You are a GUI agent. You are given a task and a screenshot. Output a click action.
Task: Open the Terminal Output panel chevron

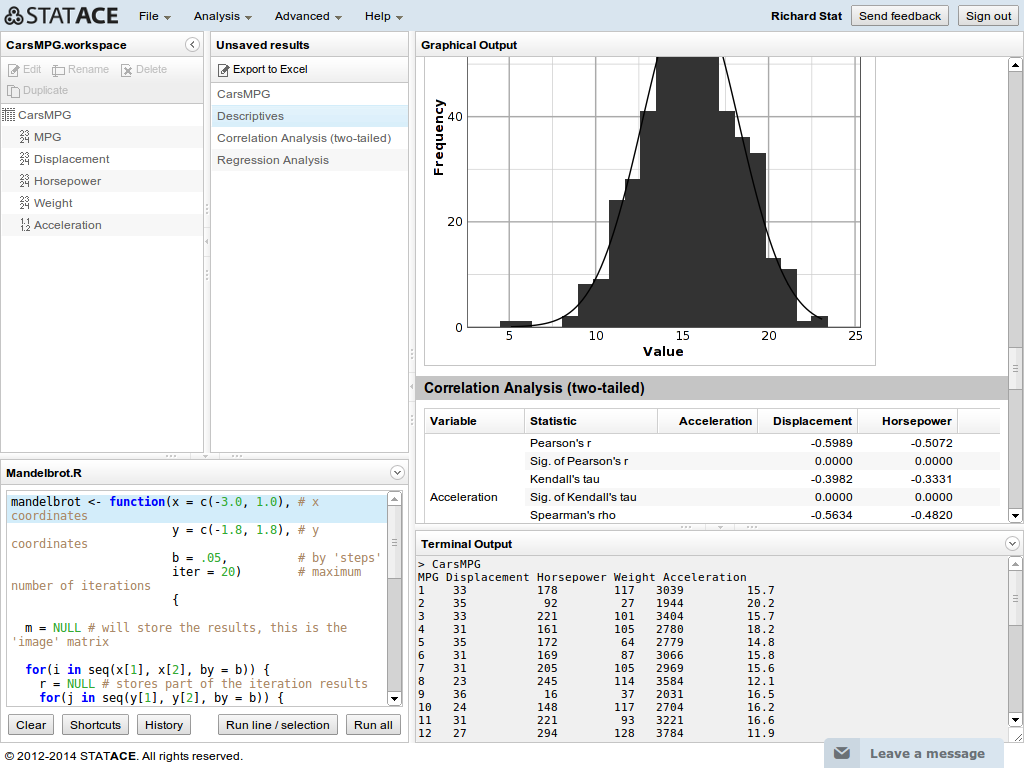(x=1012, y=544)
